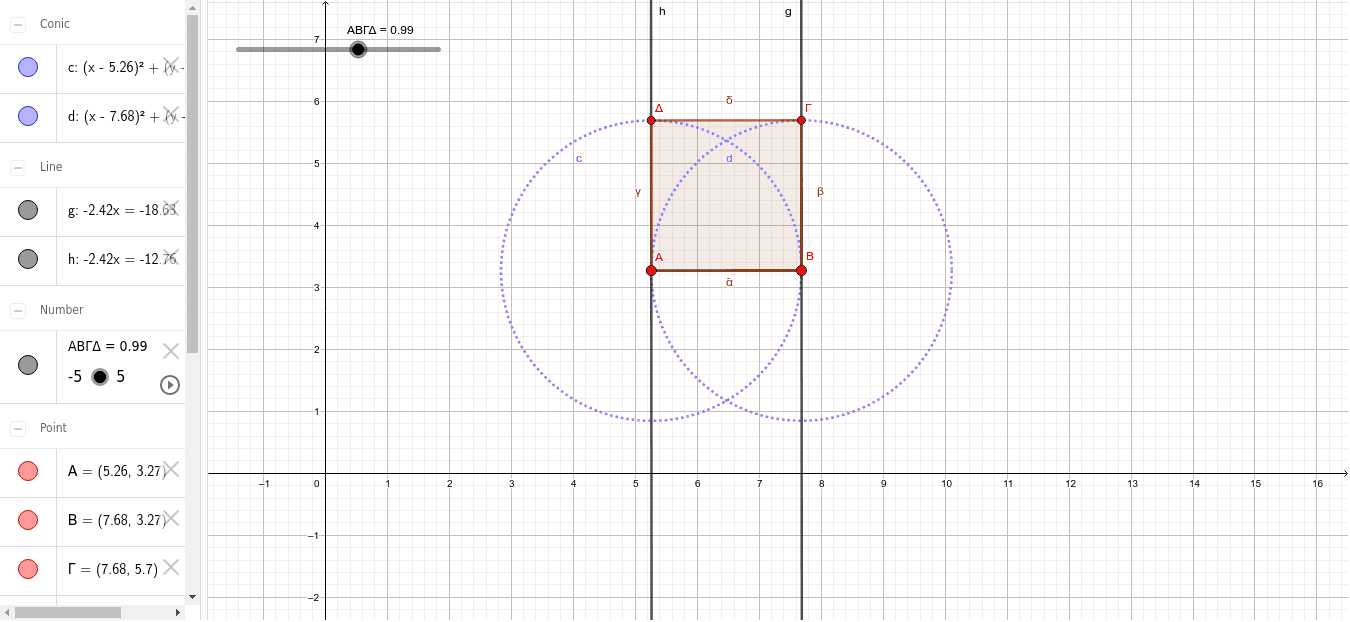Select the equation of conic c
1350x622 pixels.
coord(126,68)
